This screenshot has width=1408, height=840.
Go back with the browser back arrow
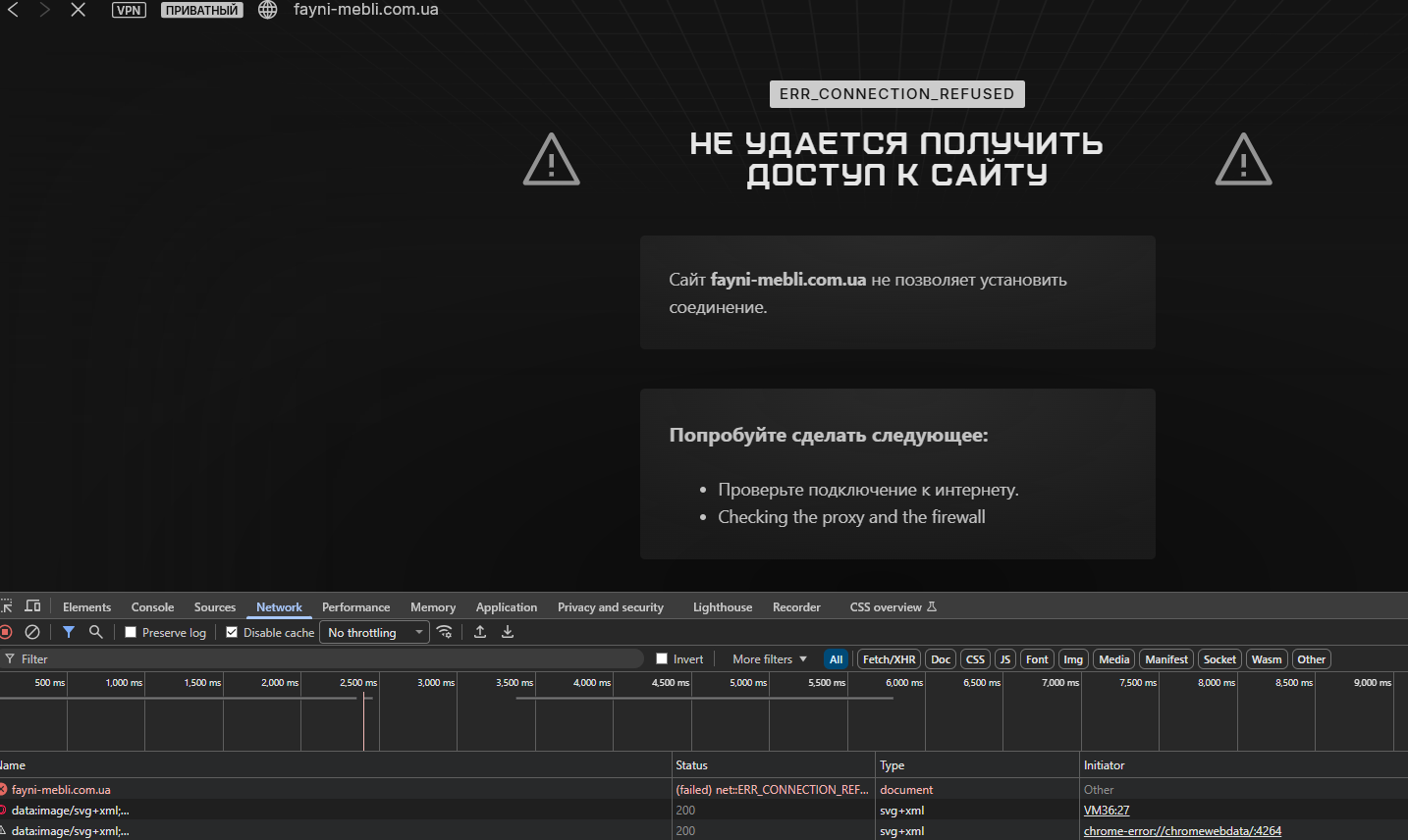pos(13,10)
